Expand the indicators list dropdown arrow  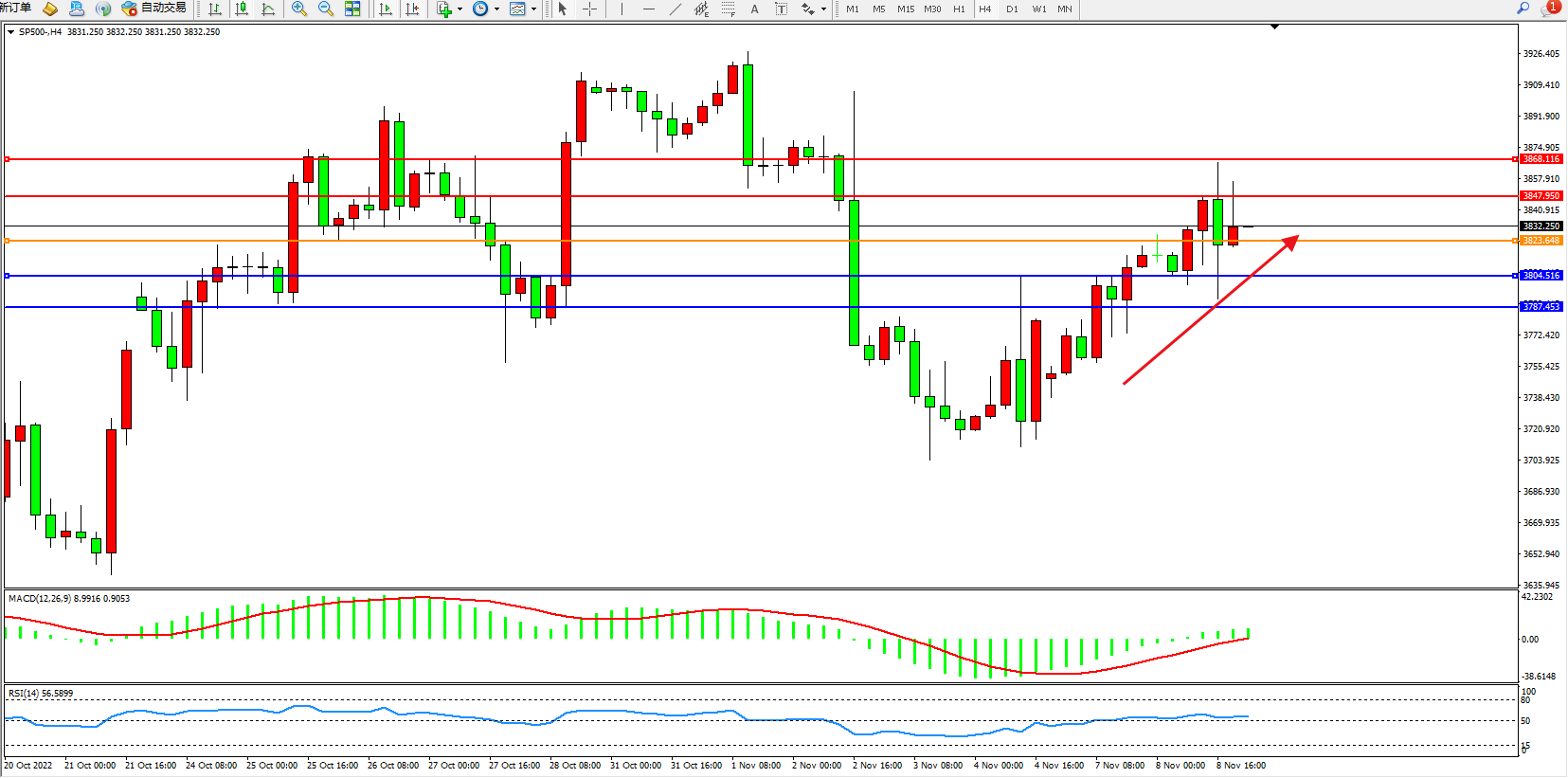click(460, 9)
